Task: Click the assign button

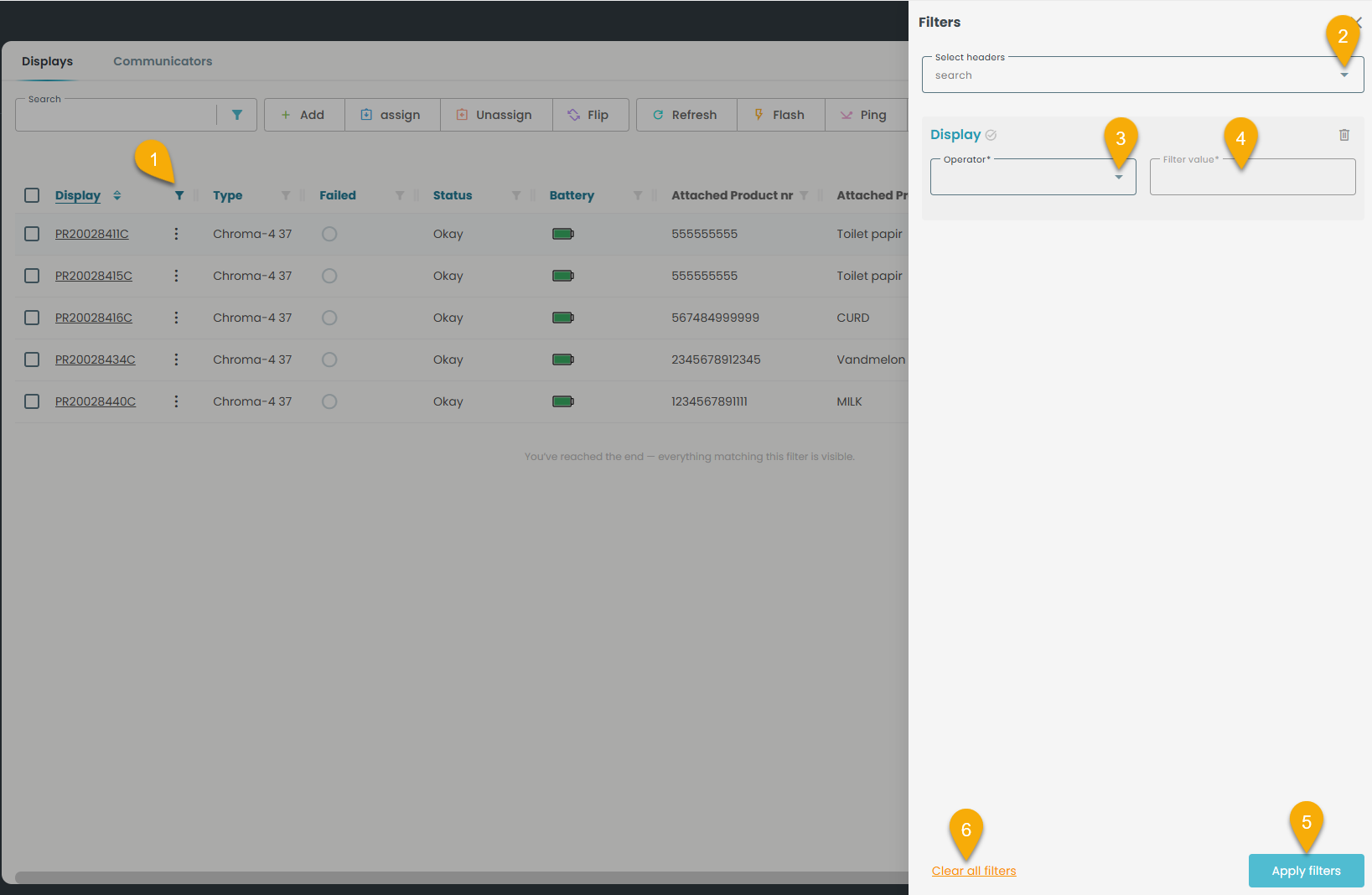Action: point(392,115)
